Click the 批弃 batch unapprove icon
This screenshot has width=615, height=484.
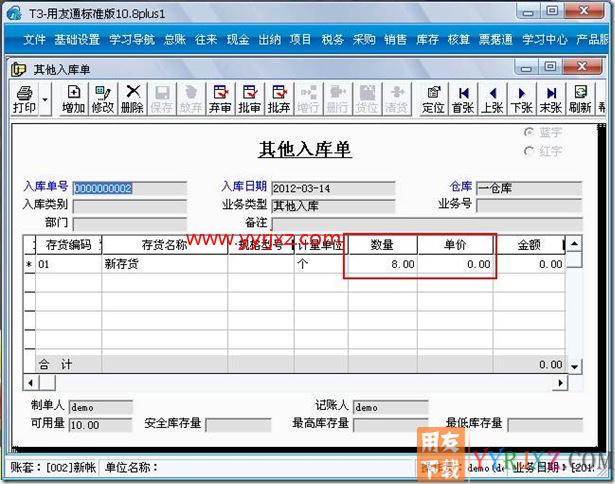point(279,99)
